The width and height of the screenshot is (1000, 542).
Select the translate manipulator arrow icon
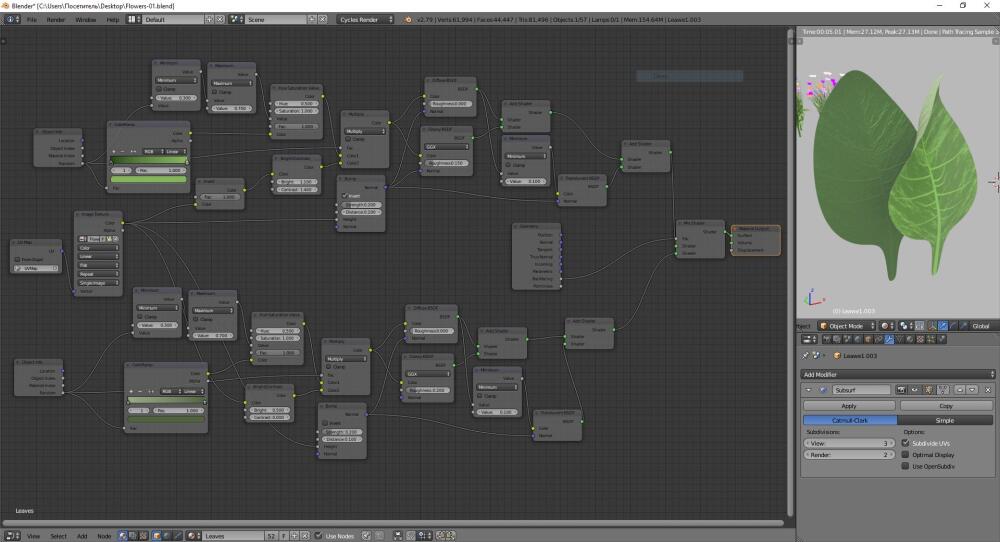click(x=943, y=326)
